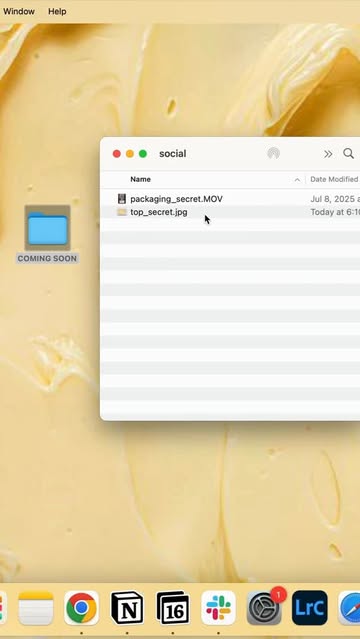Open System Settings from the Dock

click(264, 608)
